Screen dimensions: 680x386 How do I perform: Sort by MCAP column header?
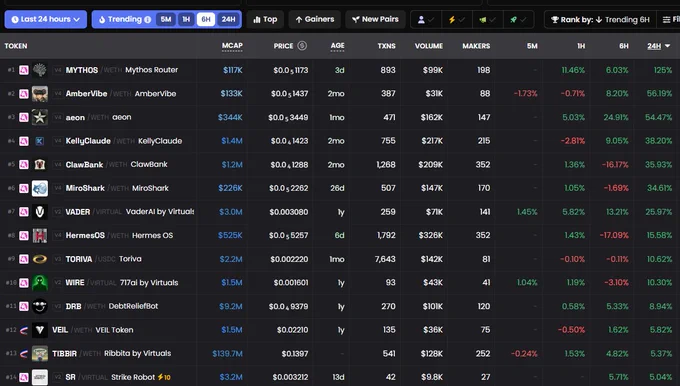point(232,46)
